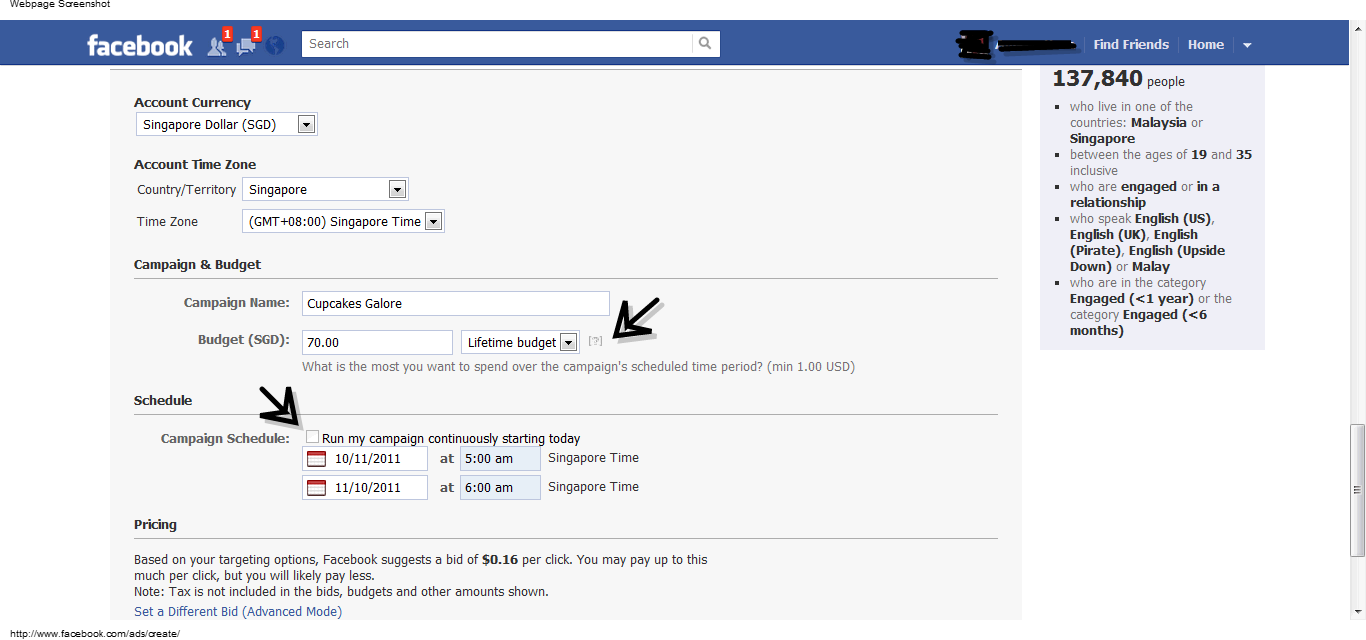
Task: Click the 5:00 am start time field
Action: (x=500, y=459)
